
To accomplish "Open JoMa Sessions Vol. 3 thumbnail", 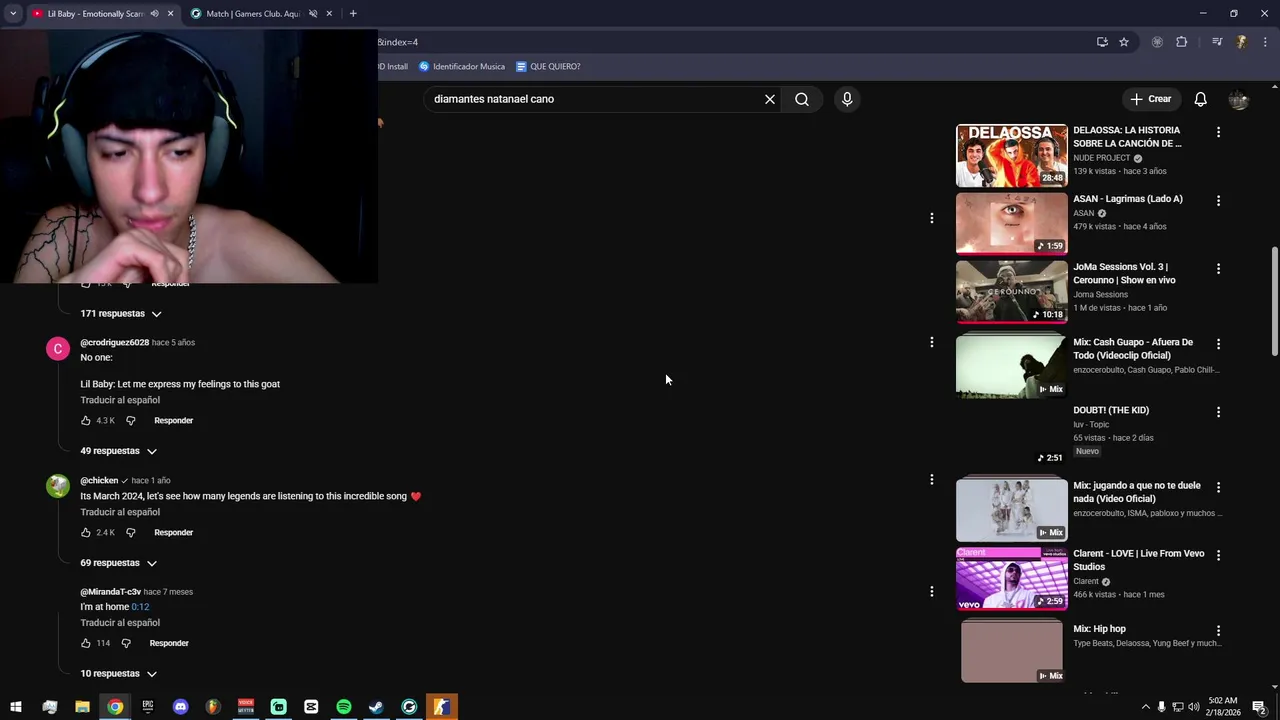I will tap(1012, 292).
